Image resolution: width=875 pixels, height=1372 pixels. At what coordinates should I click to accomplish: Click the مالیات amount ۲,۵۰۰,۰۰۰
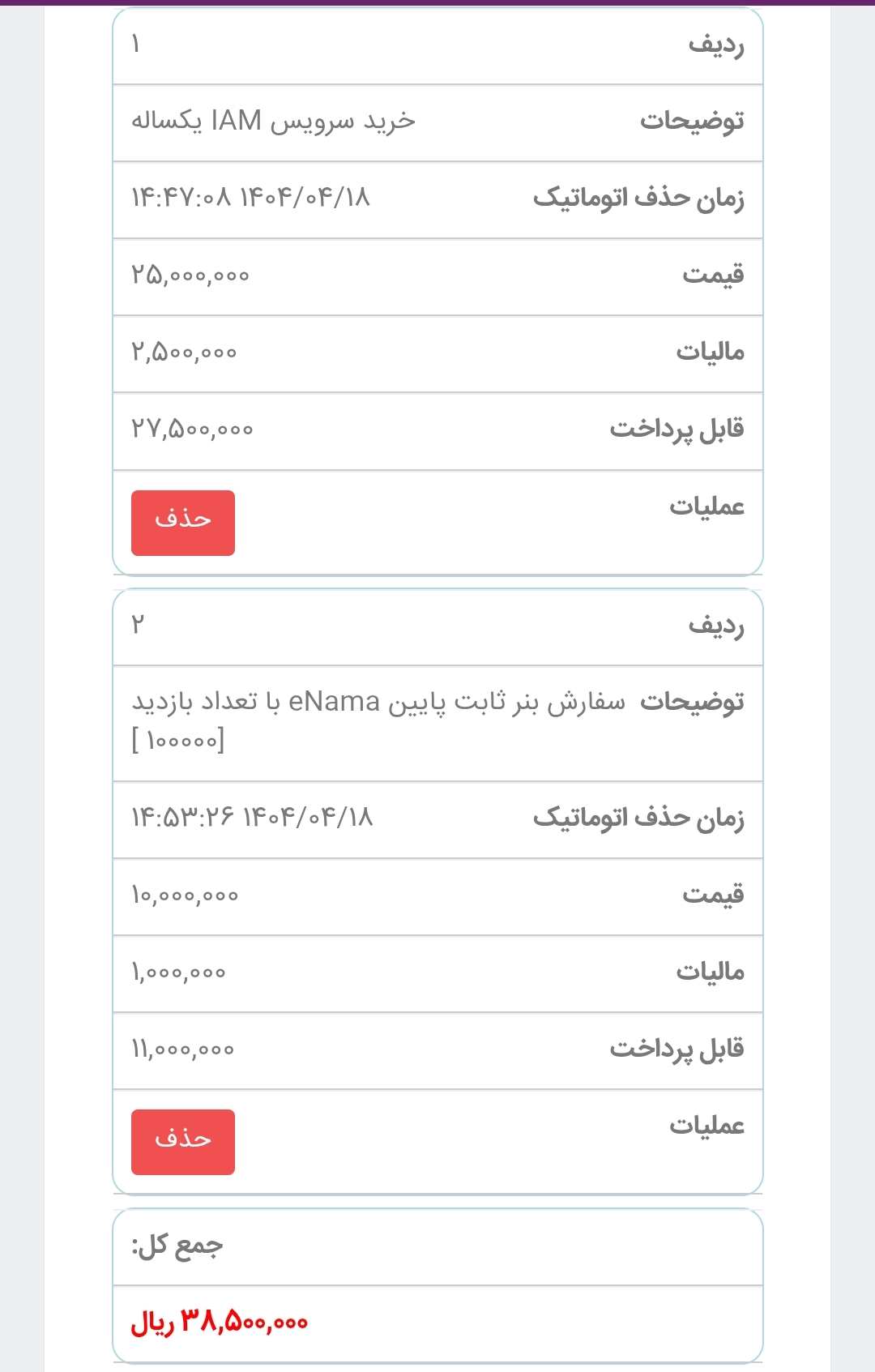[x=184, y=353]
